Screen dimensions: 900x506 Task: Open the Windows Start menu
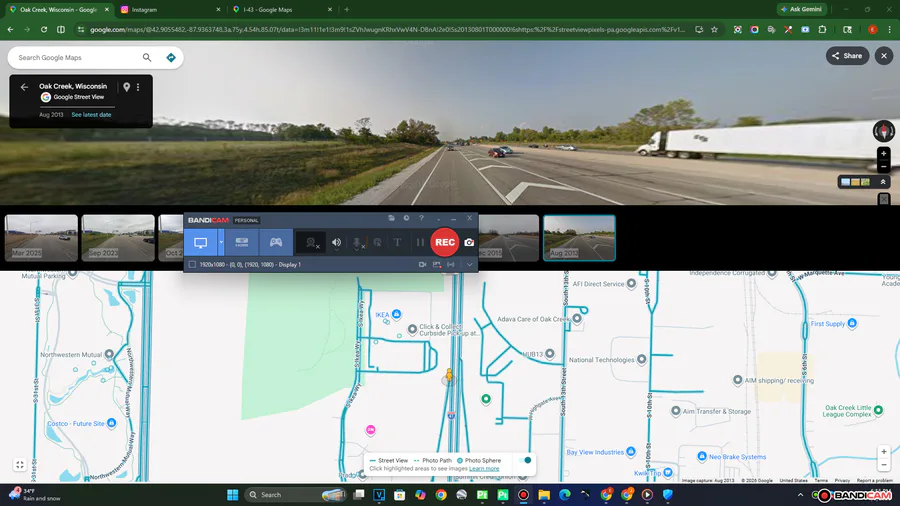coord(232,495)
